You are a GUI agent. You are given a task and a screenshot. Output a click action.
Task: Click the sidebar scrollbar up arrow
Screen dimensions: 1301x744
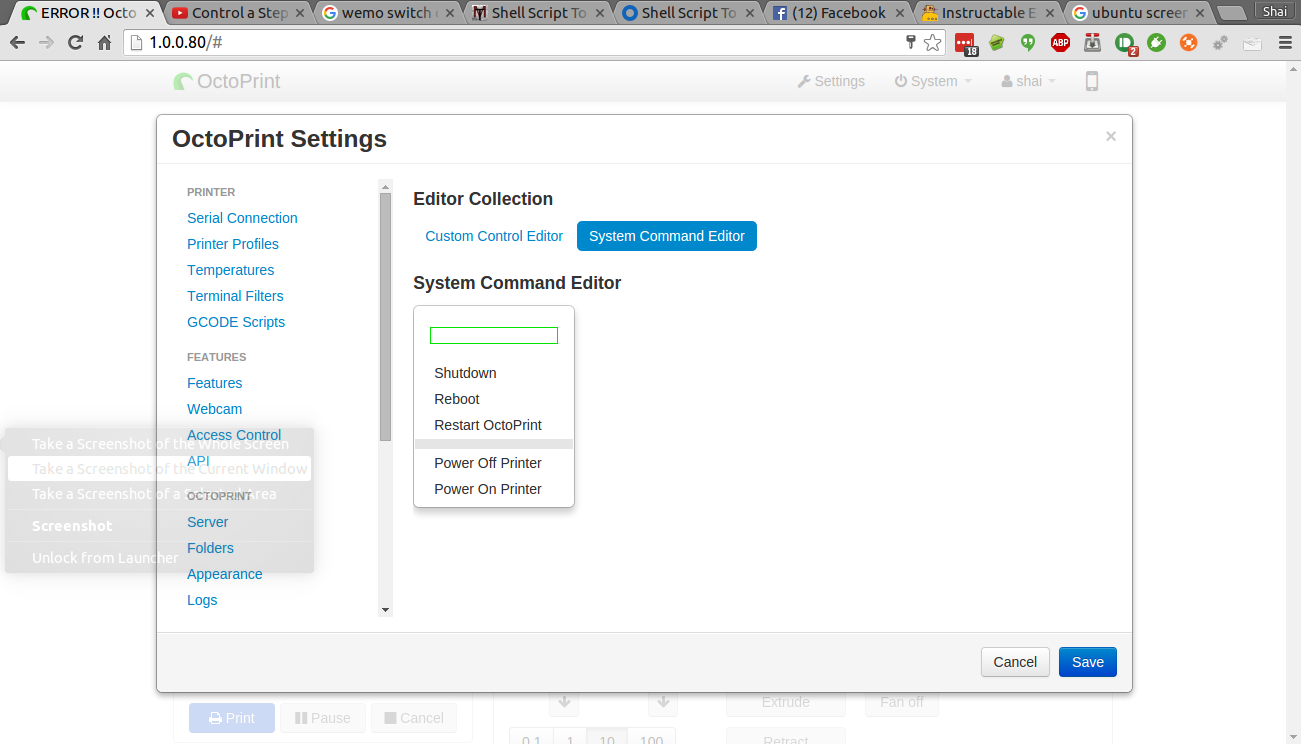(385, 185)
